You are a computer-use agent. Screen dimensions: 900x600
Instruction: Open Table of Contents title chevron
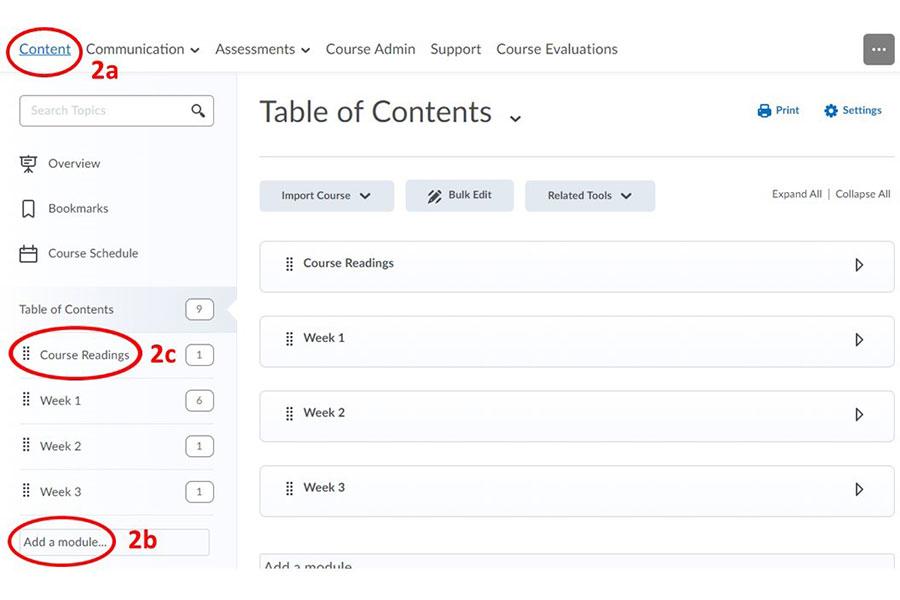coord(515,118)
